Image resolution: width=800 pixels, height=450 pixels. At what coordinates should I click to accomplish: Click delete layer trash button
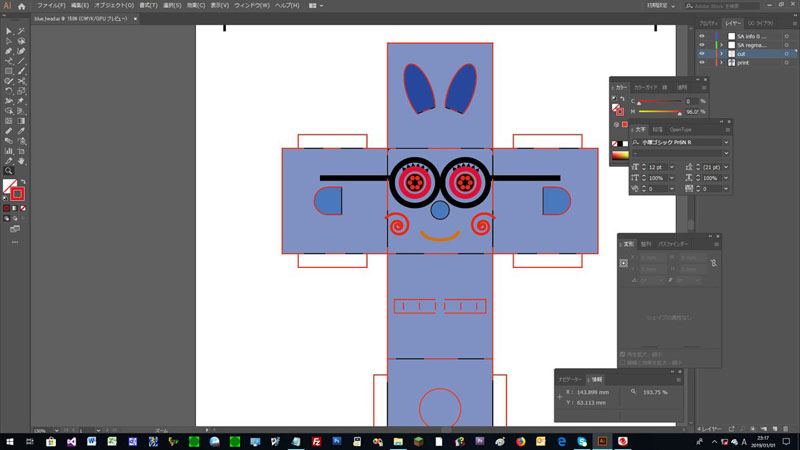pos(786,429)
